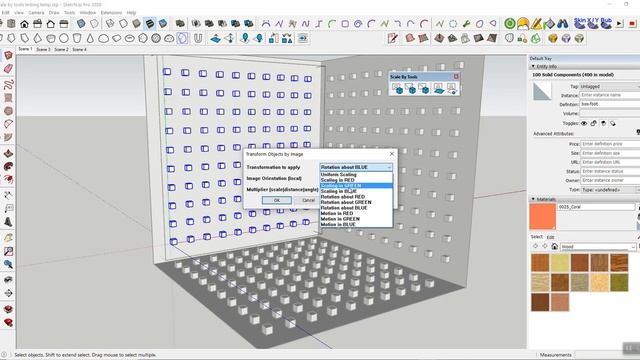Toggle the lock icon in Toggles row
The width and height of the screenshot is (640, 360).
593,123
